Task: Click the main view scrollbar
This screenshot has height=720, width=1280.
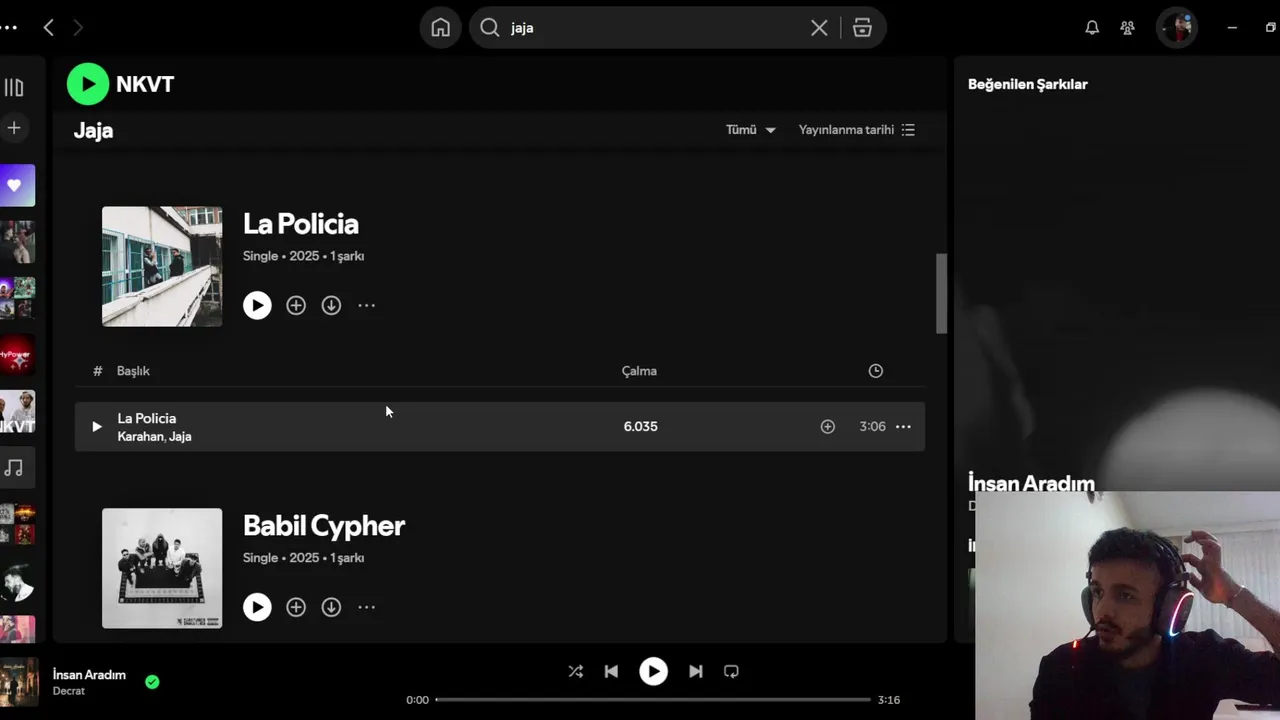Action: click(941, 293)
